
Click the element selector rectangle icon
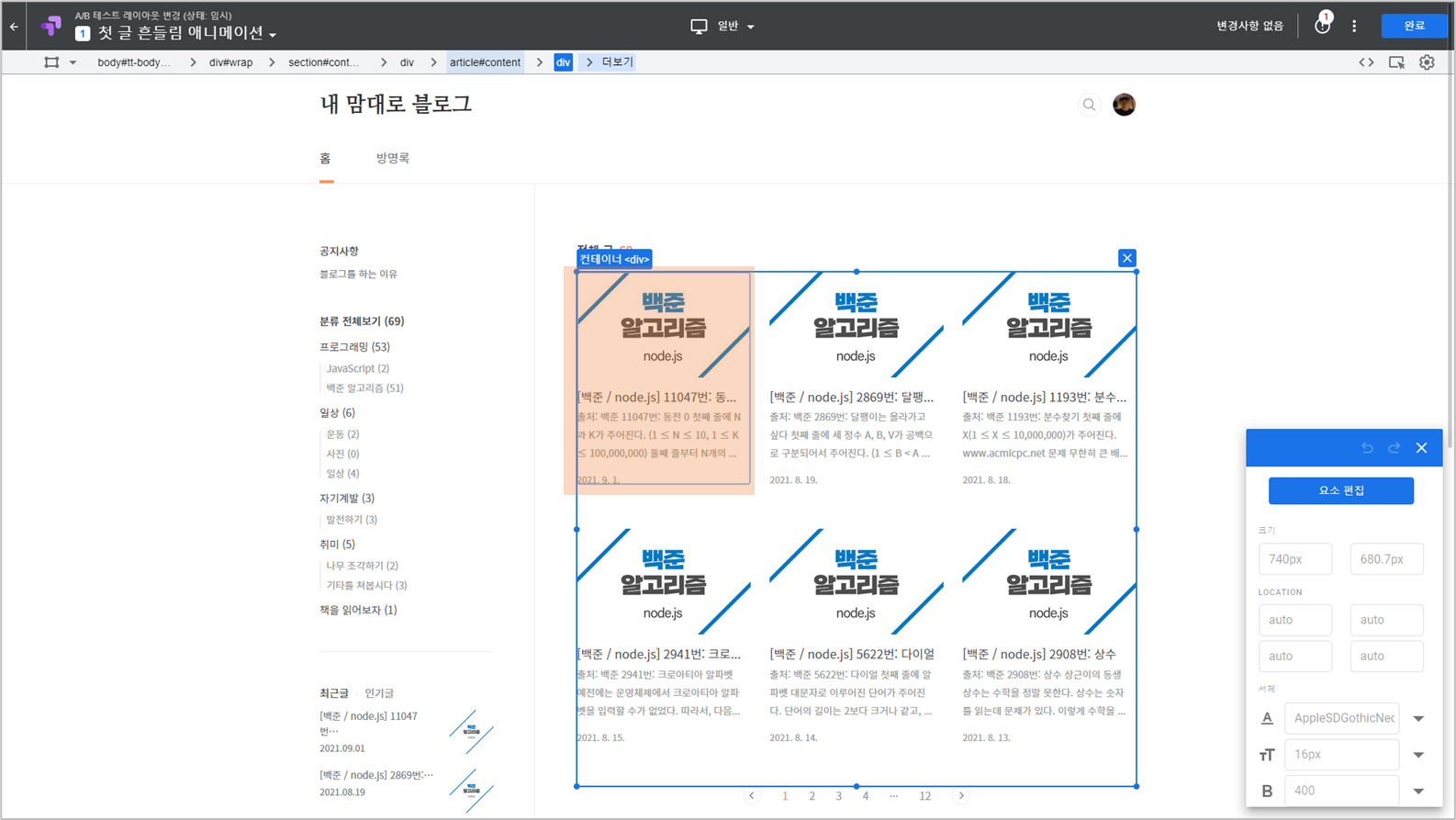tap(51, 62)
